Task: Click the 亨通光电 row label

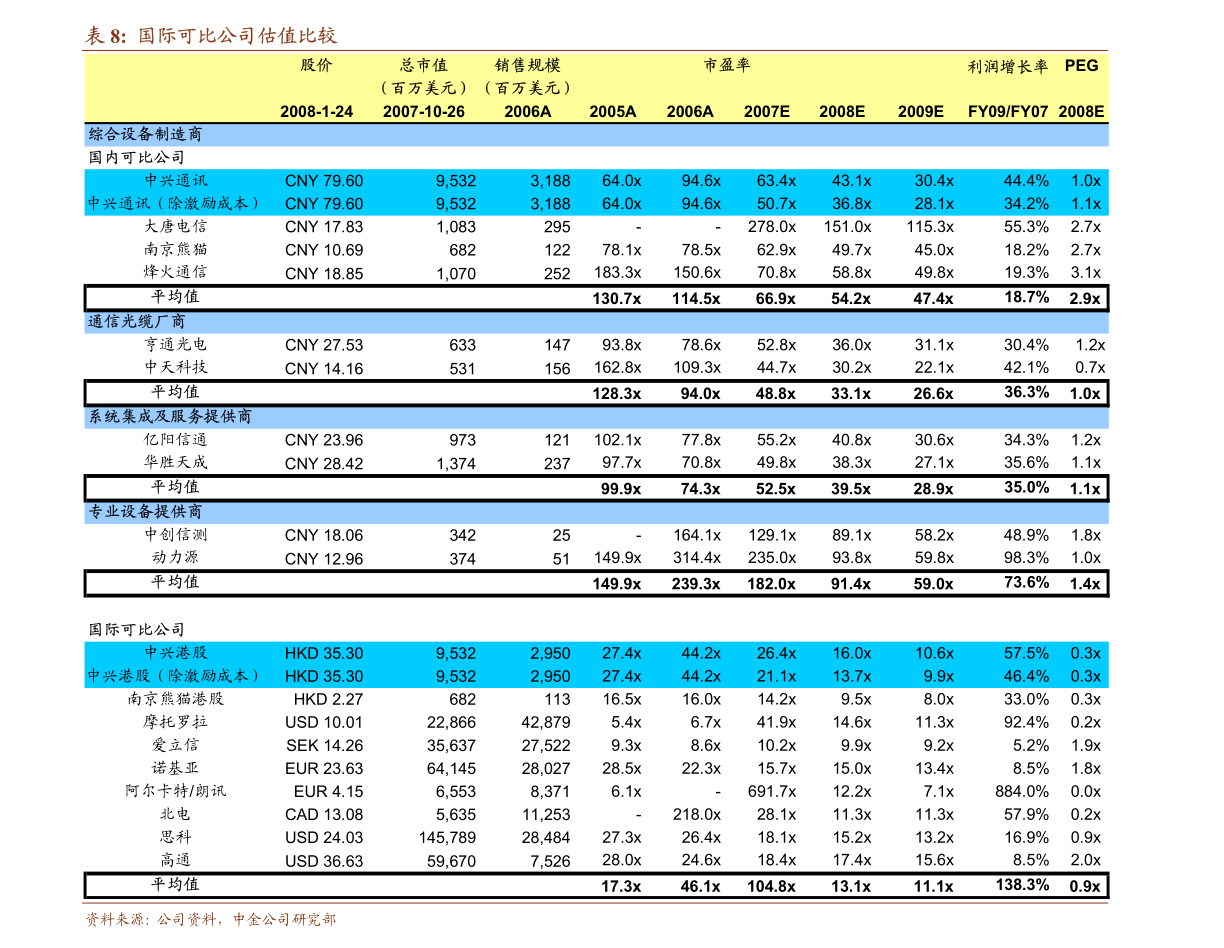Action: [175, 344]
